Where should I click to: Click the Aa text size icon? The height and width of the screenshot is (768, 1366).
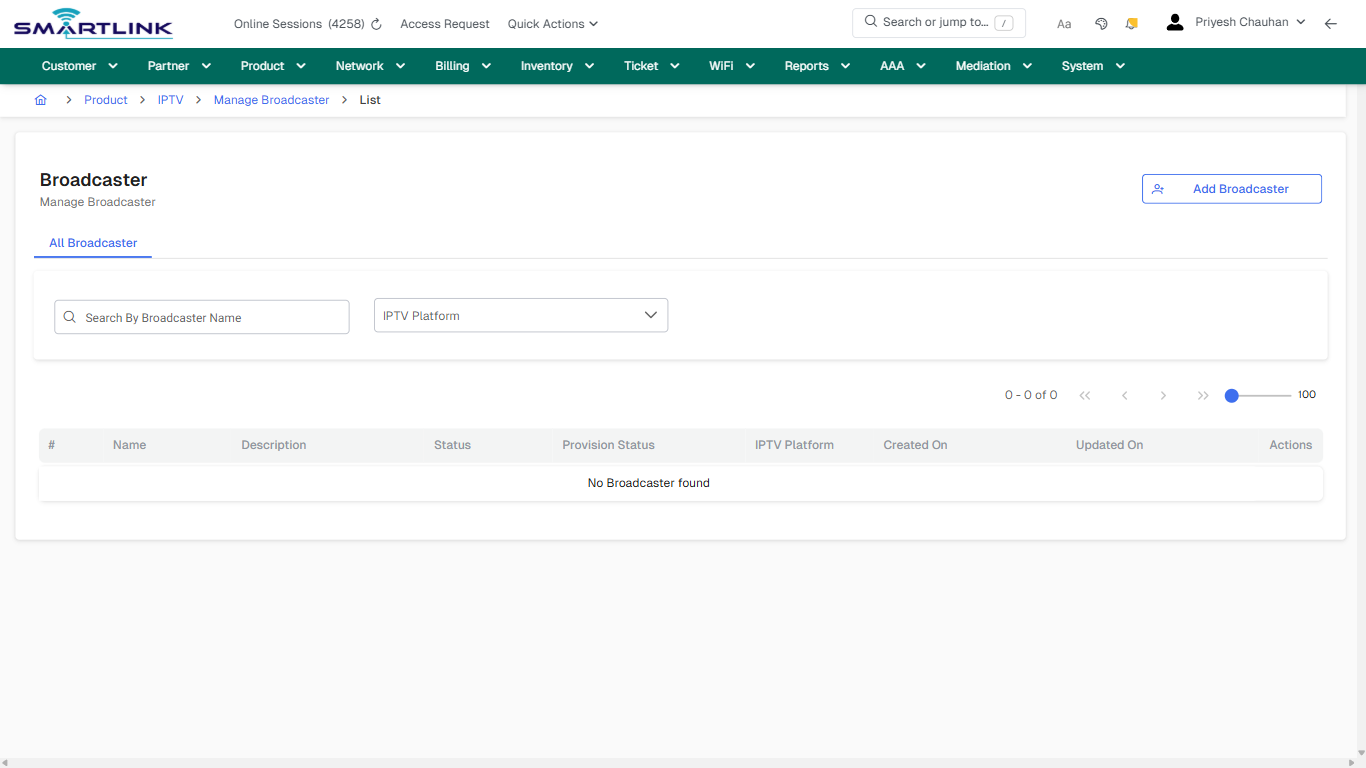[1063, 23]
